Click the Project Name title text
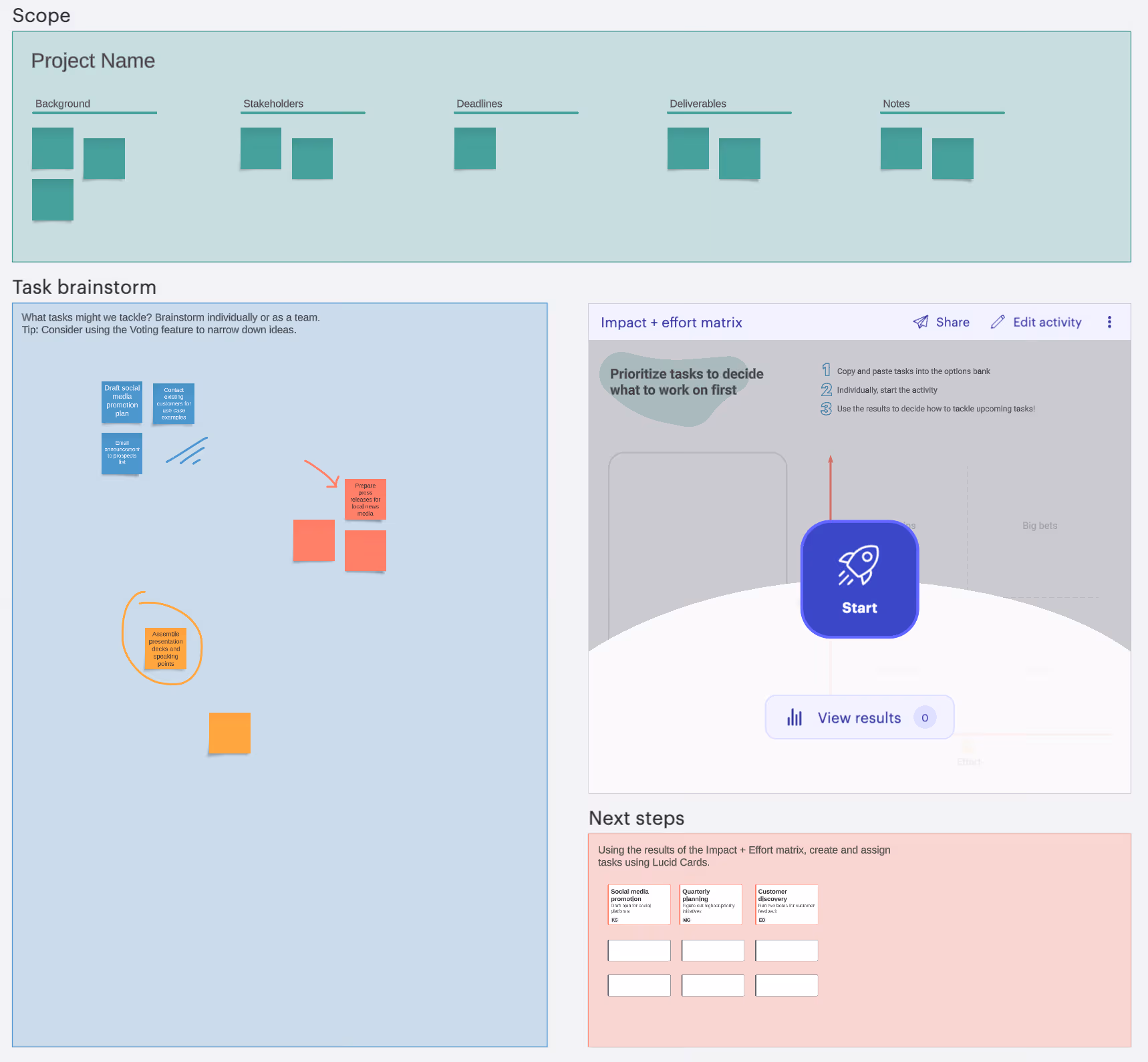This screenshot has height=1062, width=1148. 93,61
